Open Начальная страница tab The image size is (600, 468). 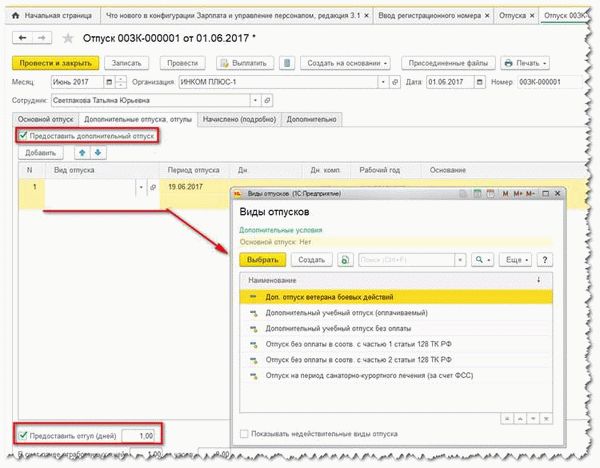point(53,16)
